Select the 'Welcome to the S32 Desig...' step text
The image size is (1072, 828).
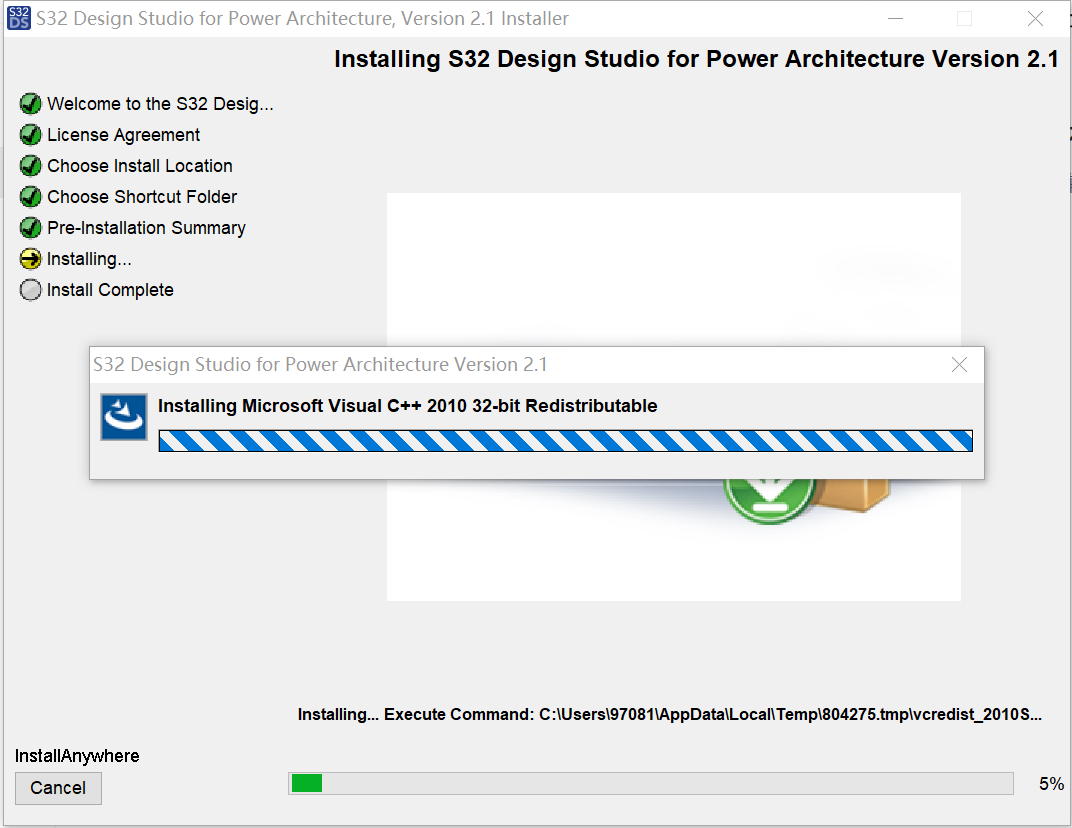[x=160, y=104]
